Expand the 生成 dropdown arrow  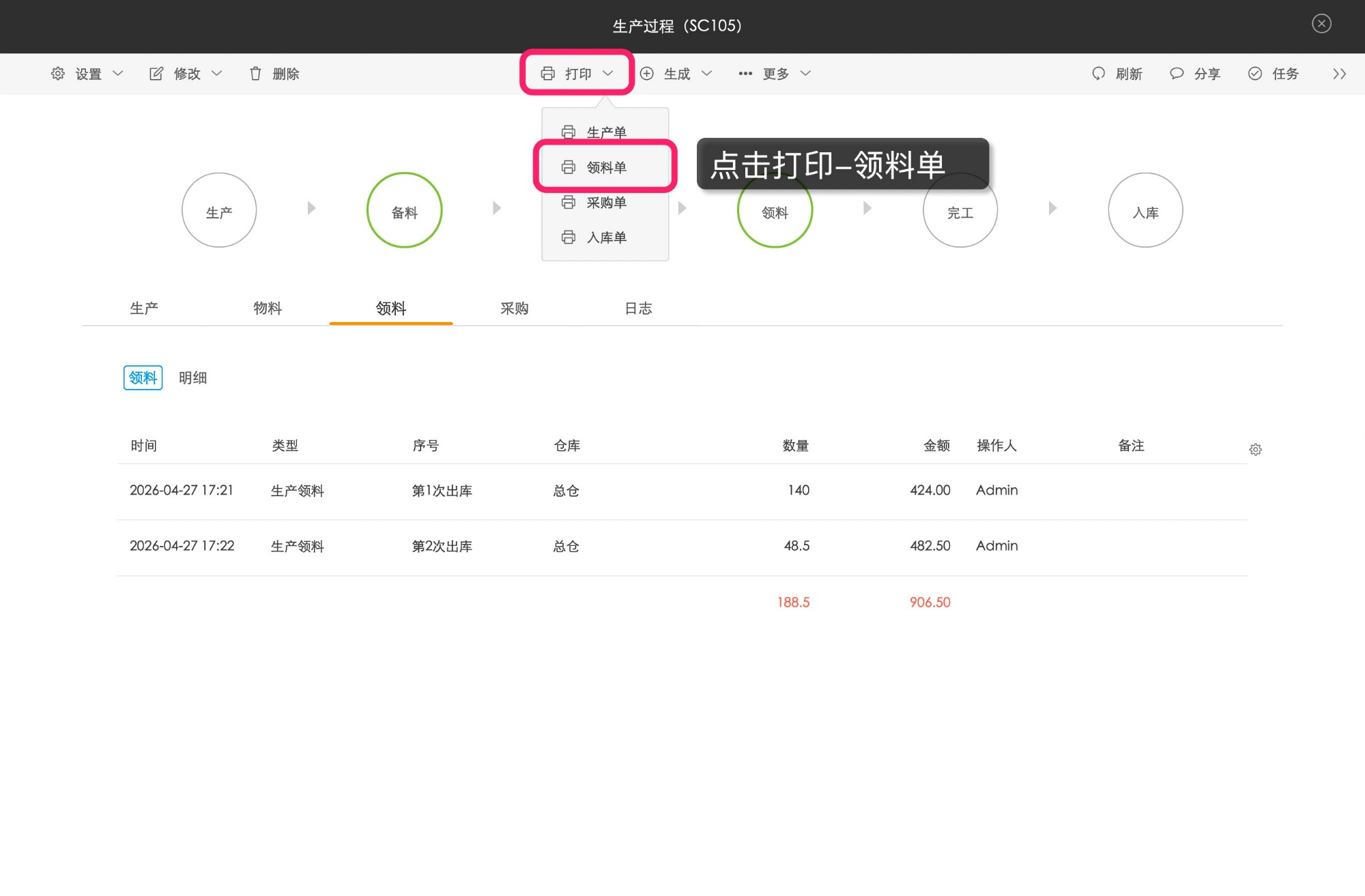click(706, 73)
